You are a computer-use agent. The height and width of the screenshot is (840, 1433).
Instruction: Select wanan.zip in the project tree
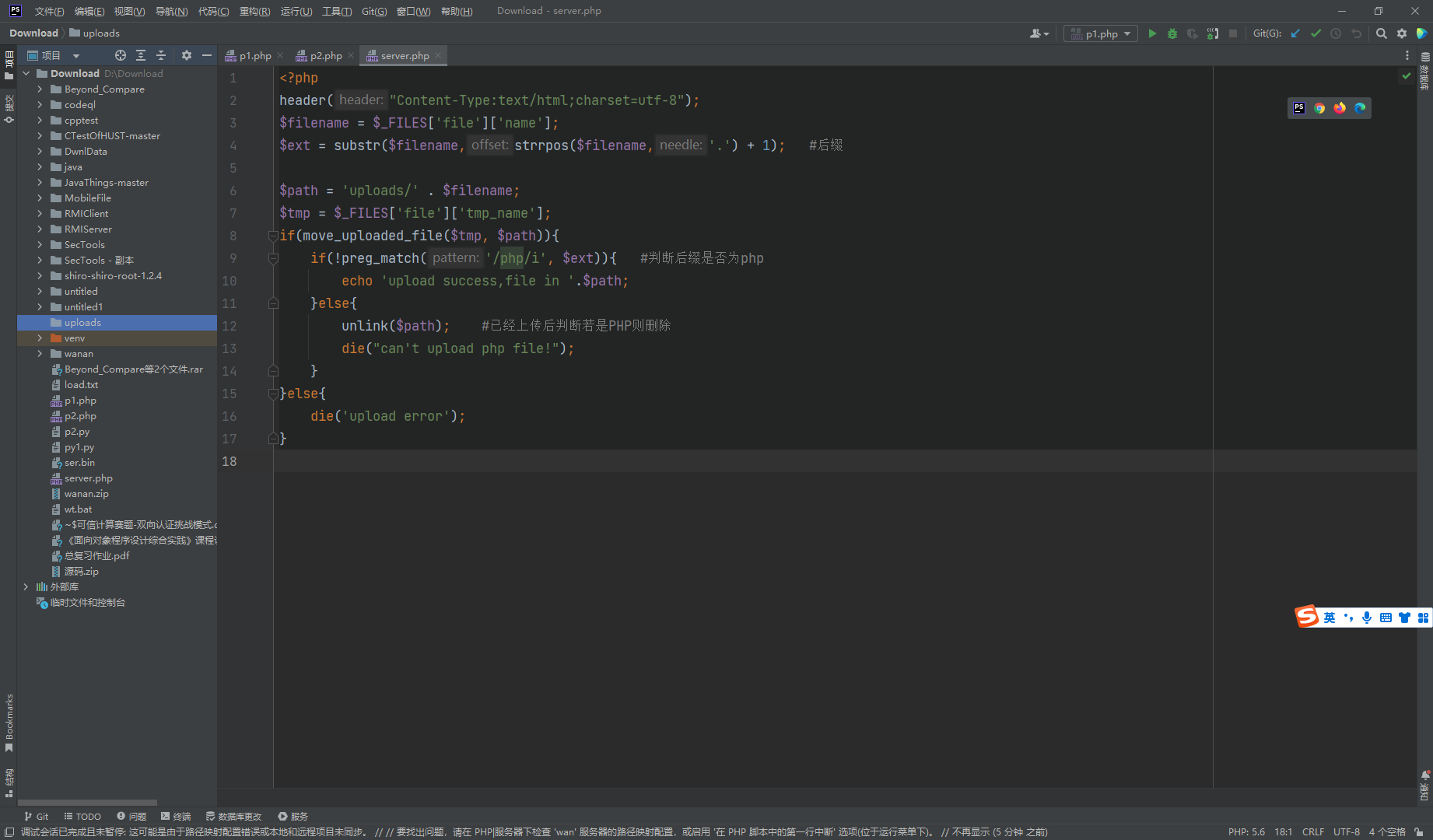tap(86, 494)
